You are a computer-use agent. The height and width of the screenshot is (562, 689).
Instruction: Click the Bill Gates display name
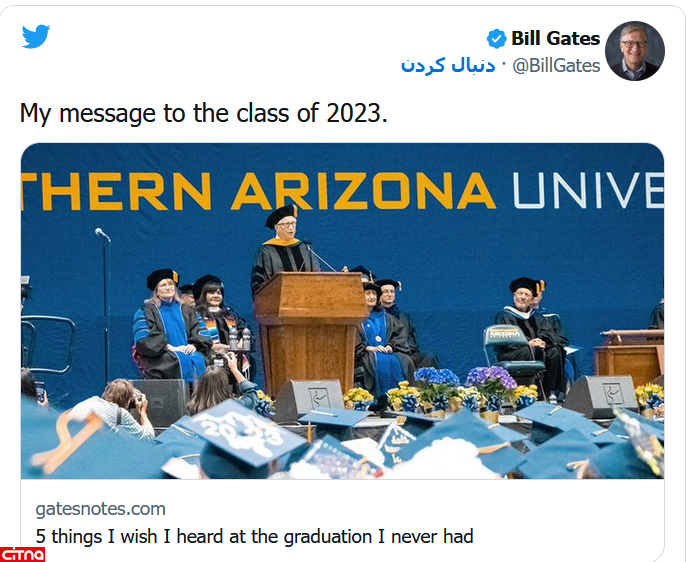point(555,39)
